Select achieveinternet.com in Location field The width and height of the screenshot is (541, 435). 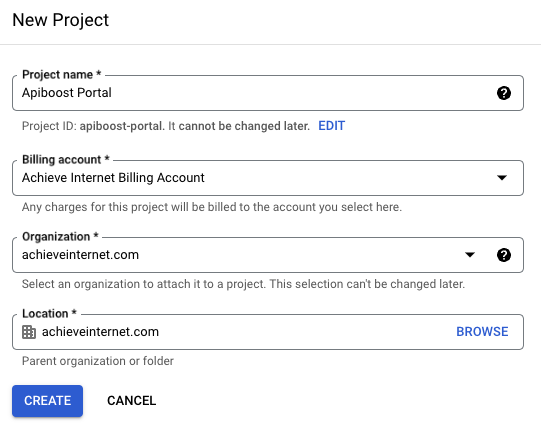(x=100, y=332)
